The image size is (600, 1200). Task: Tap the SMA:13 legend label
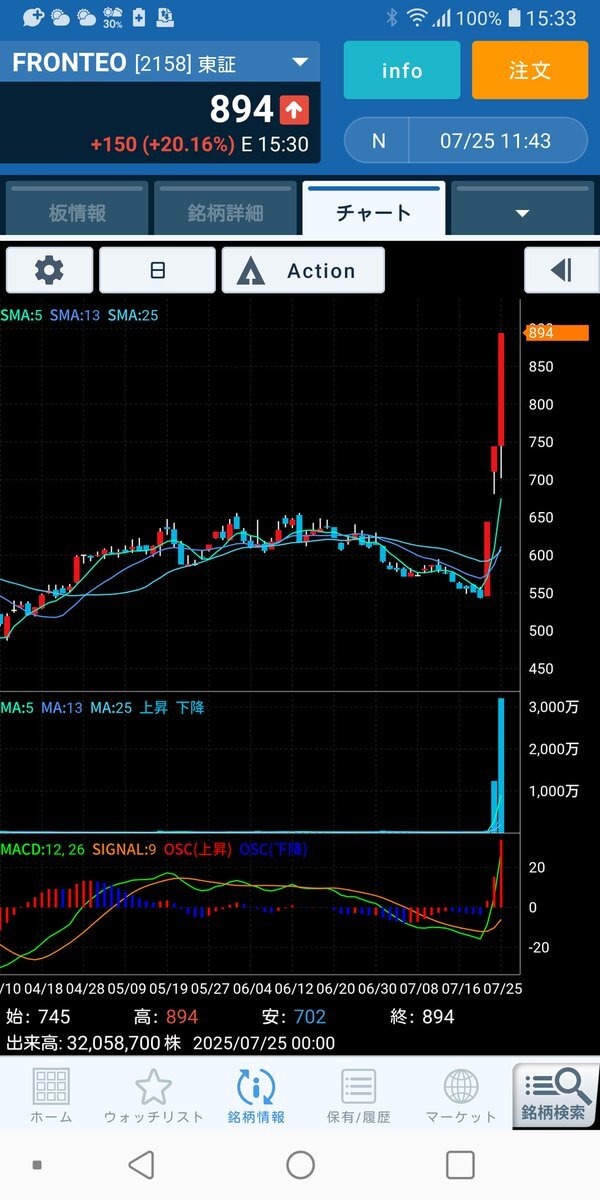[x=75, y=315]
